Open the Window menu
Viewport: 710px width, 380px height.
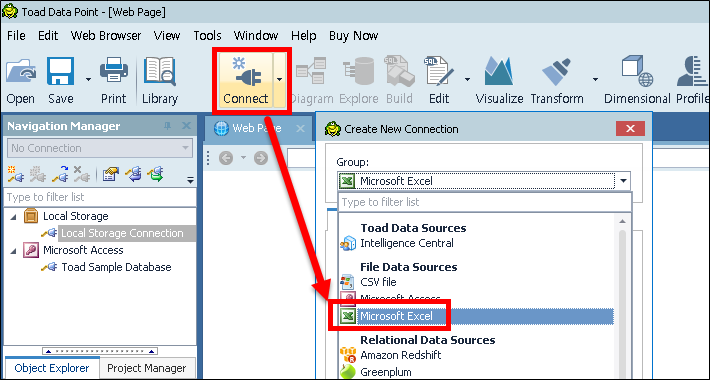(255, 36)
